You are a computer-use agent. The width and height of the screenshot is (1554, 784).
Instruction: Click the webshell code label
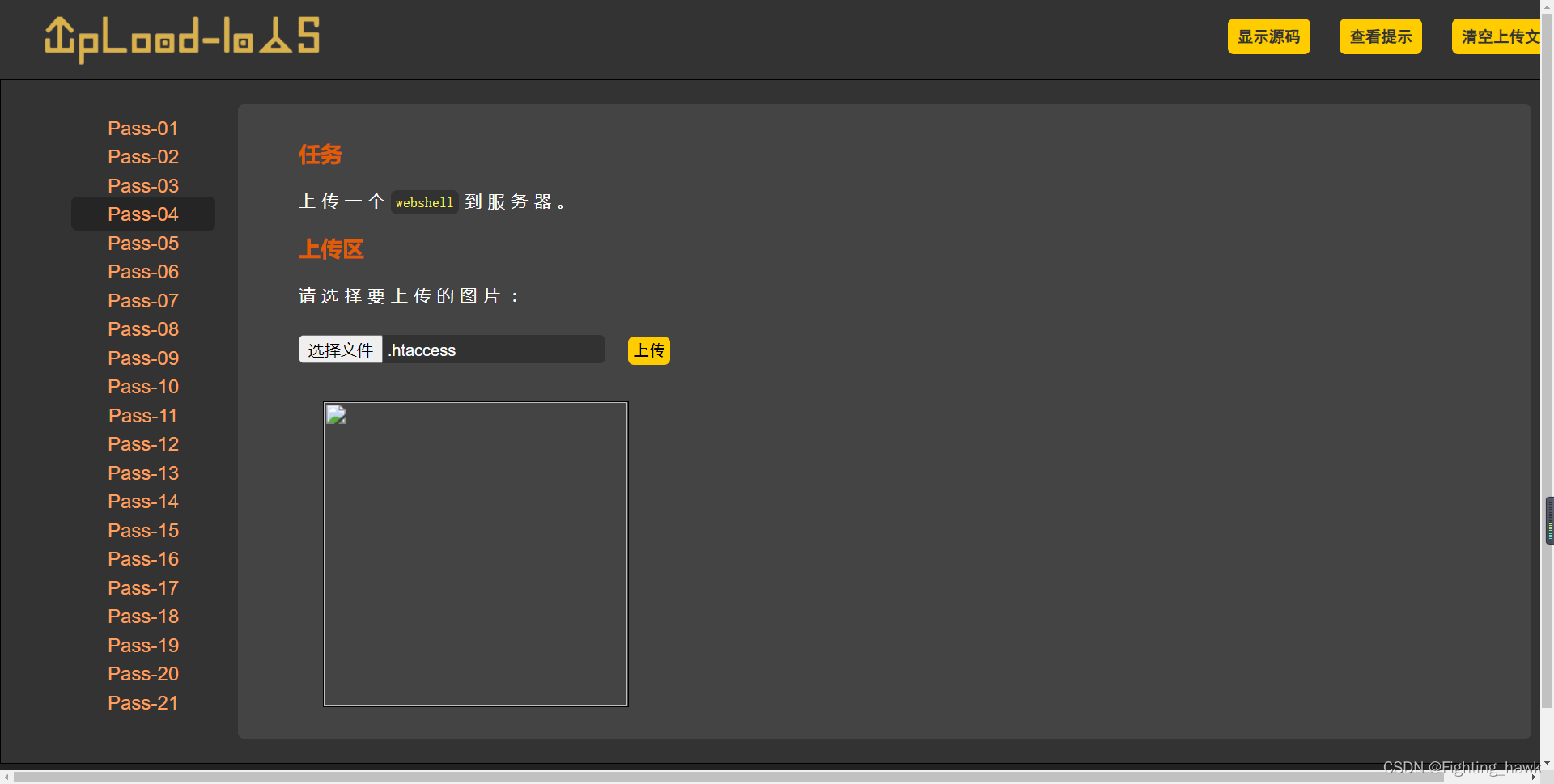click(424, 202)
